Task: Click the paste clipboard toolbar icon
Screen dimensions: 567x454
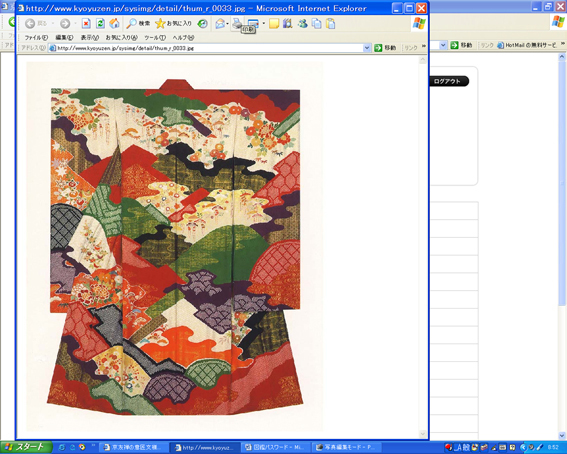Action: click(331, 23)
